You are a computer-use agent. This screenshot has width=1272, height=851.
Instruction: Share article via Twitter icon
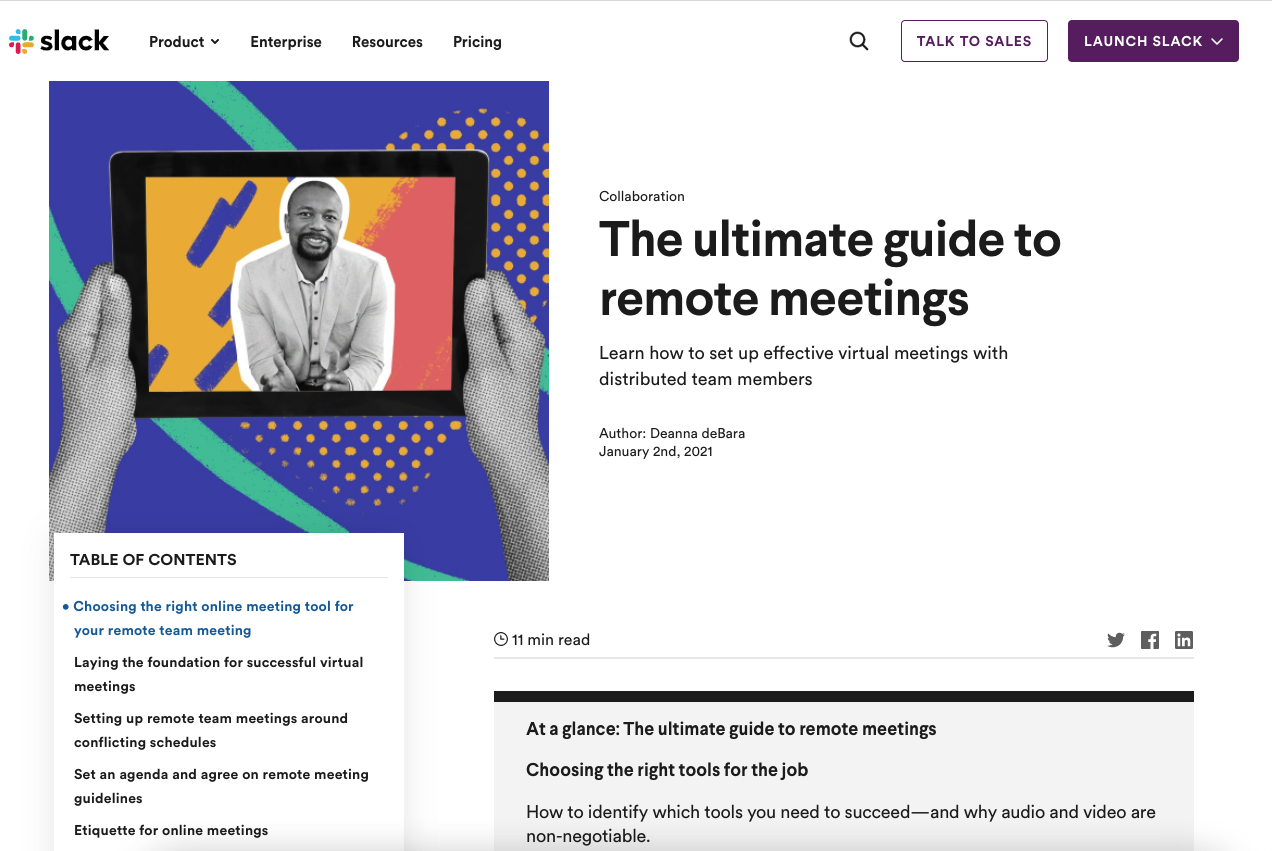click(1116, 640)
